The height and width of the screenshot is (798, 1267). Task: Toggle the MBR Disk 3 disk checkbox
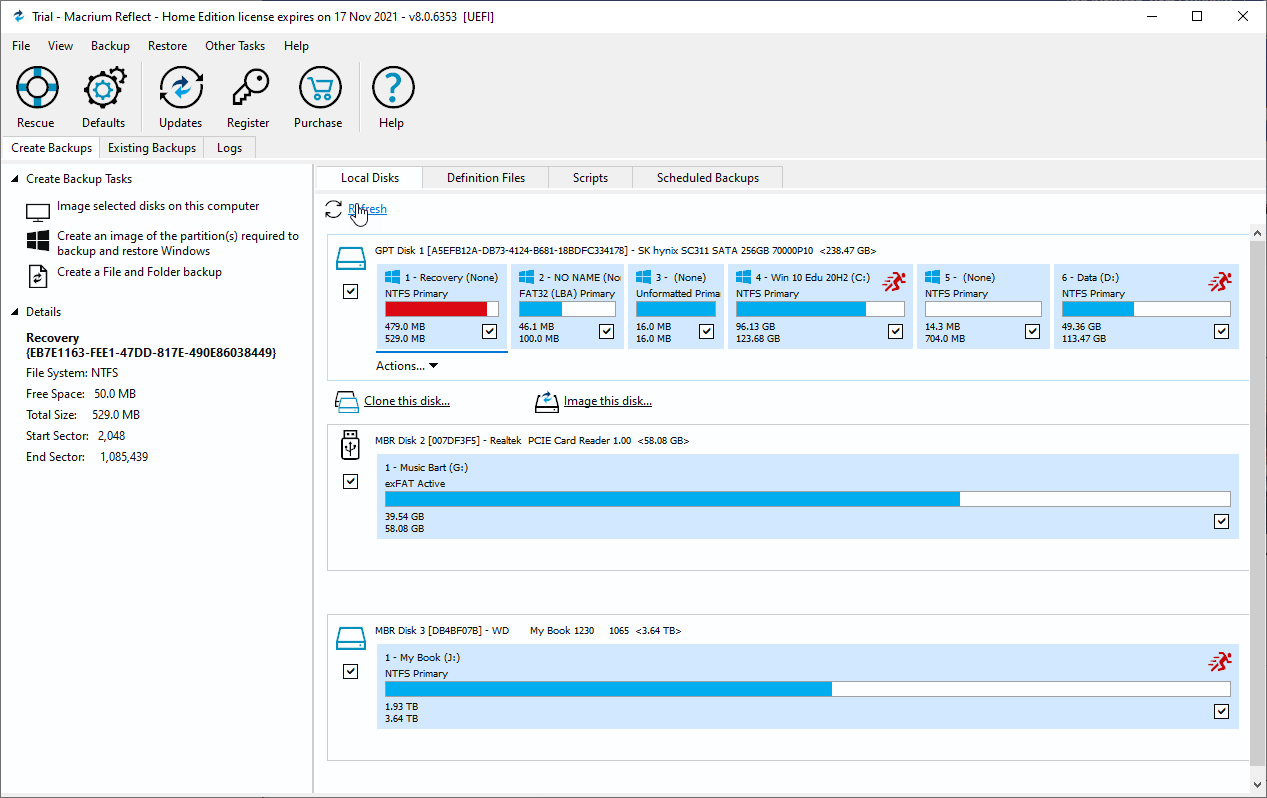click(x=350, y=672)
